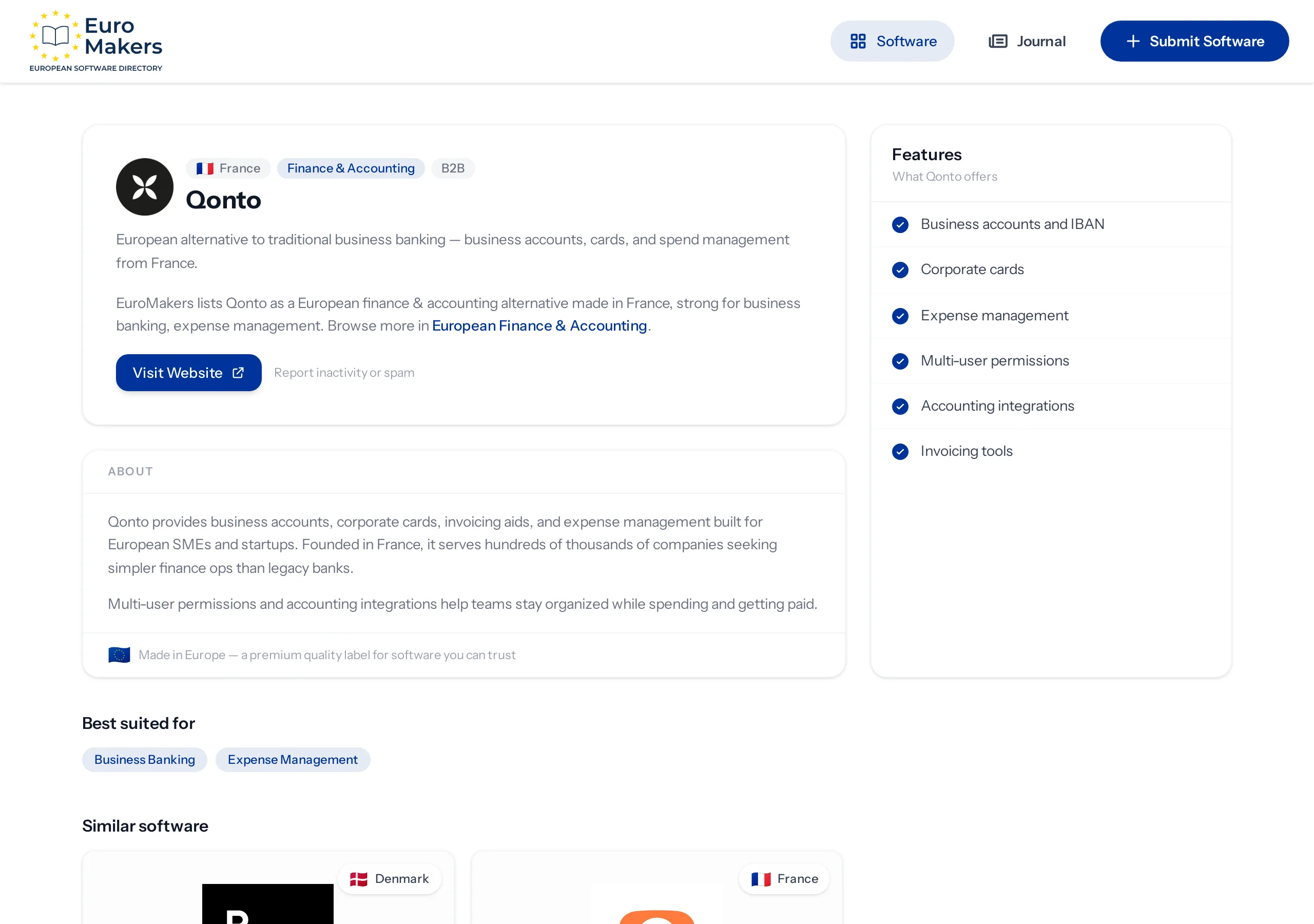Click the B2B tag
This screenshot has width=1314, height=924.
pos(453,168)
